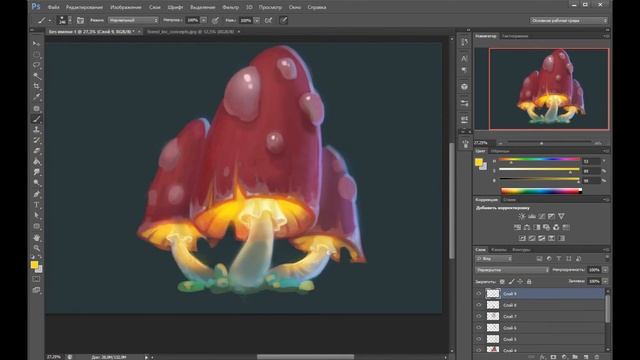Image resolution: width=640 pixels, height=360 pixels.
Task: Open the Character panel icon in dock
Action: [464, 59]
